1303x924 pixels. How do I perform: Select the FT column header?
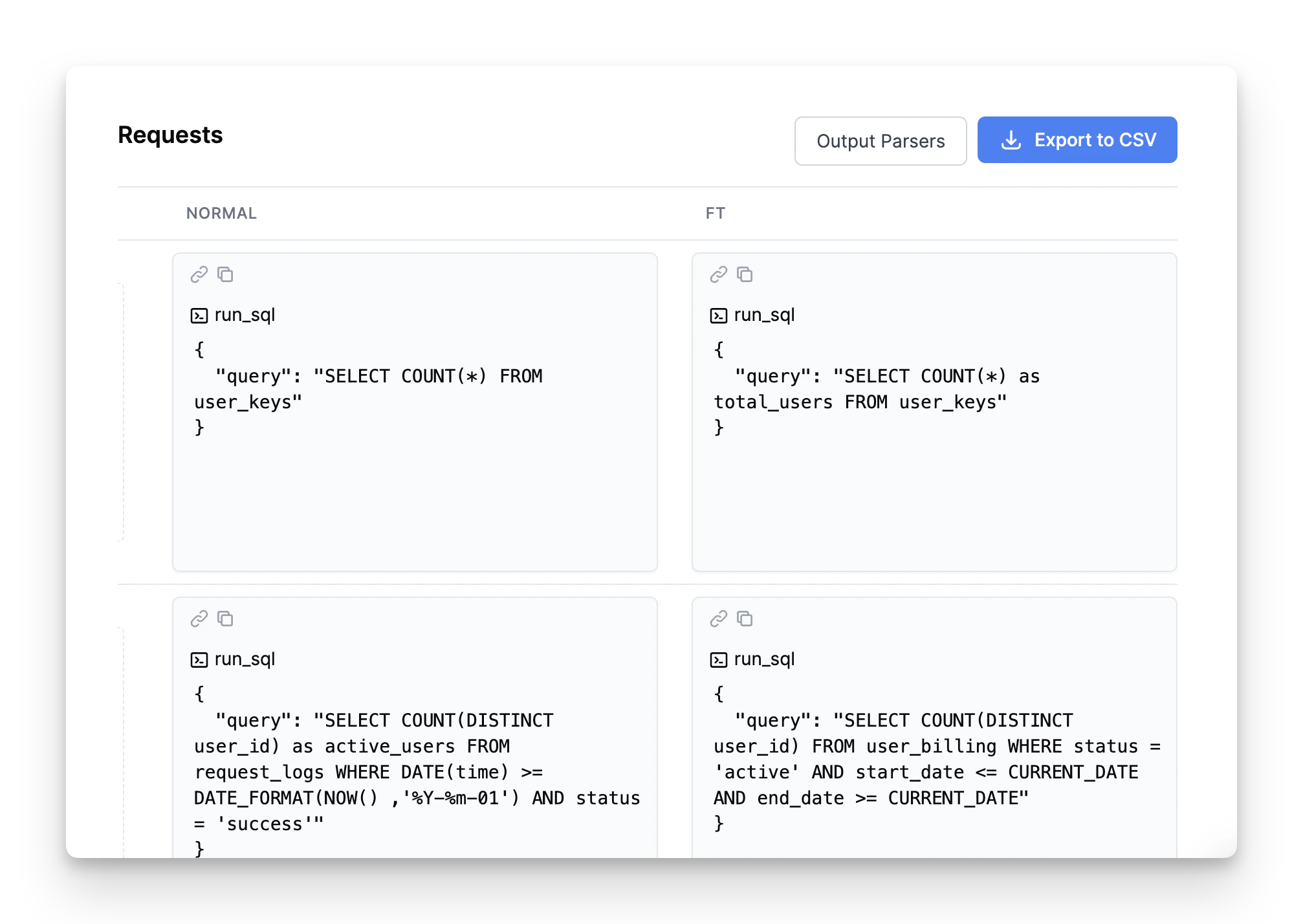(716, 213)
